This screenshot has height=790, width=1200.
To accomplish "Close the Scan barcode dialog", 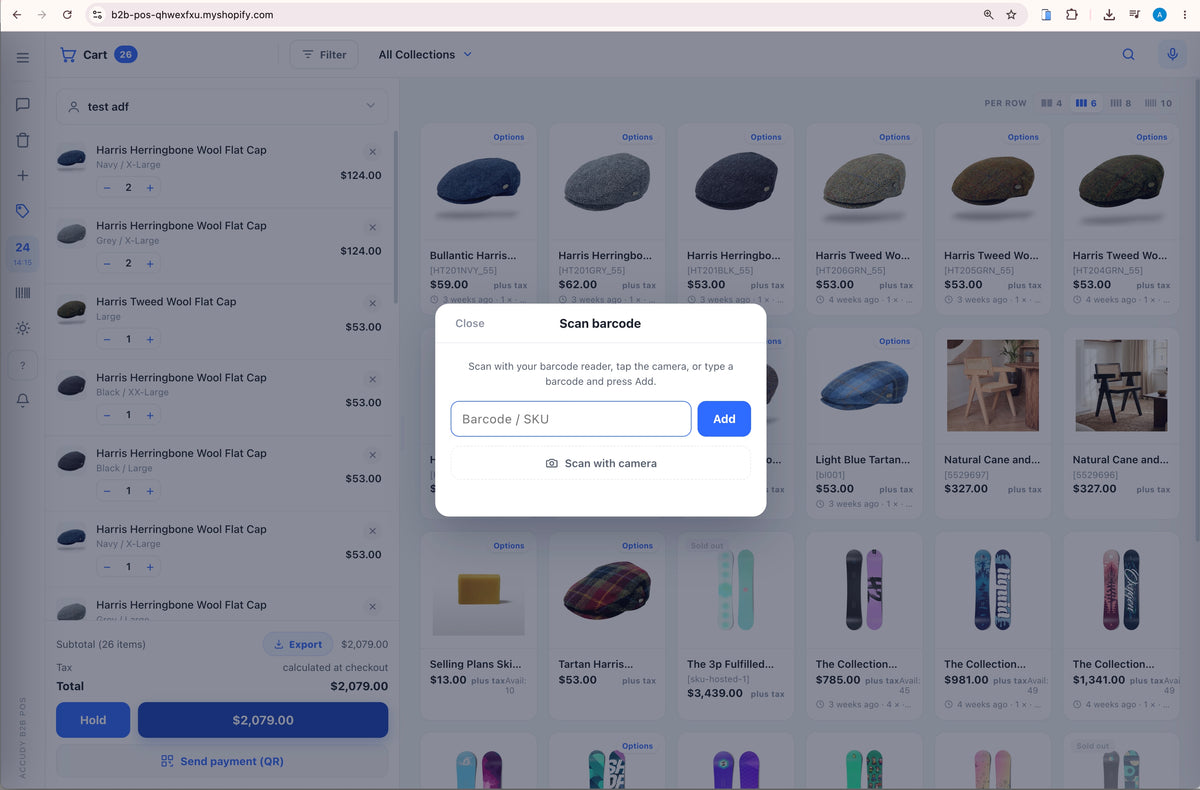I will tap(470, 323).
